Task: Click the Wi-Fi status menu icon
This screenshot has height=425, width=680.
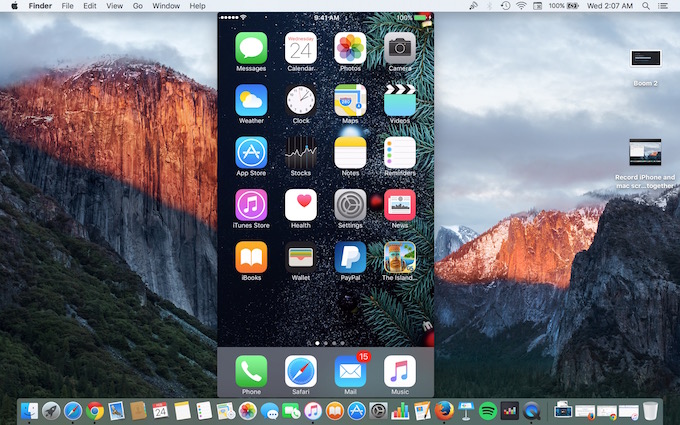Action: tap(521, 6)
